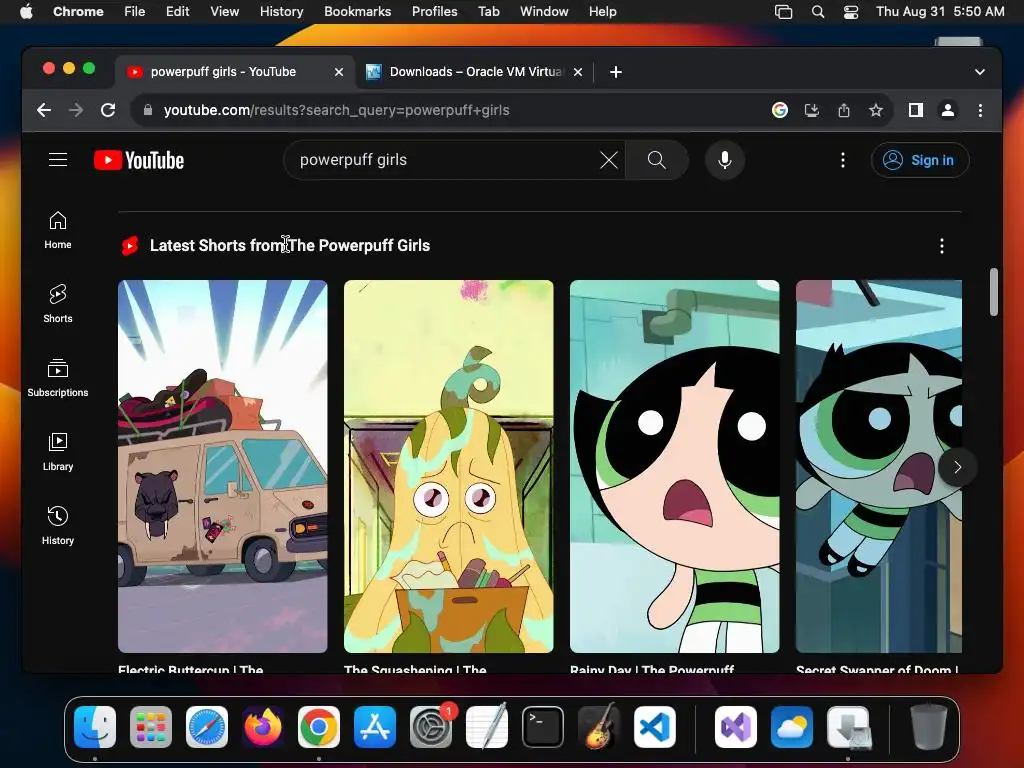The image size is (1024, 768).
Task: Open the Edit menu
Action: click(178, 11)
